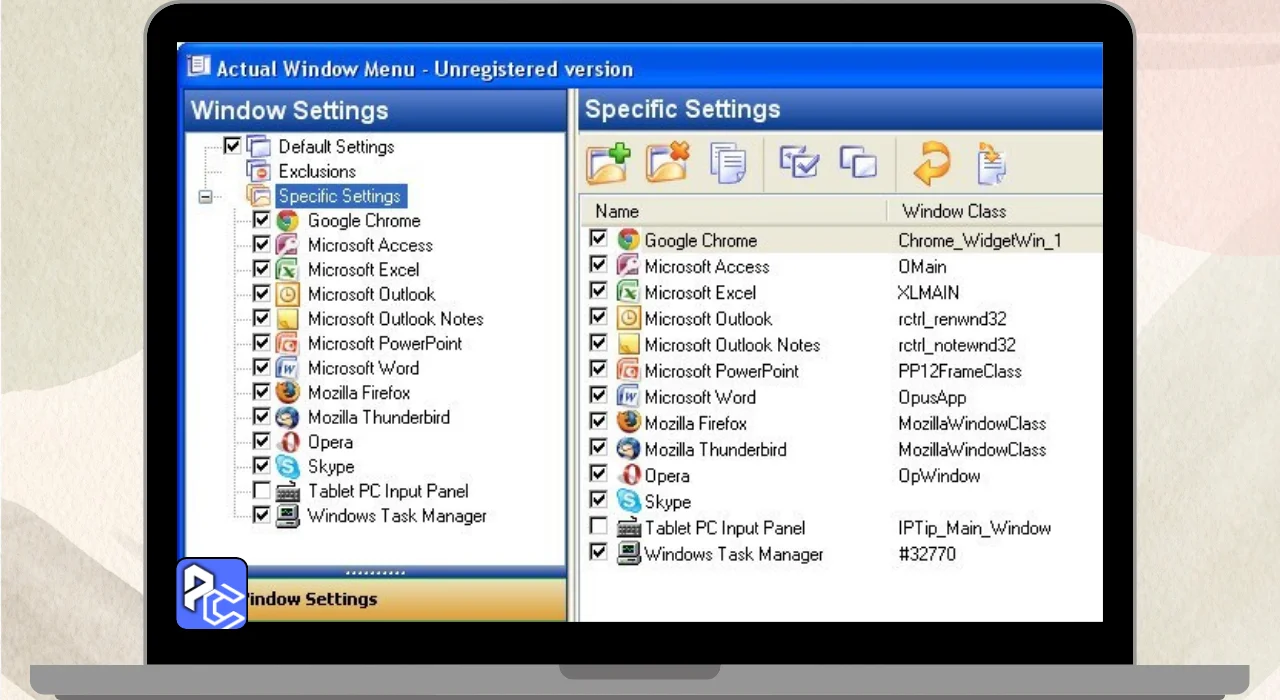Click the delete settings folder-X toolbar icon

[x=668, y=164]
